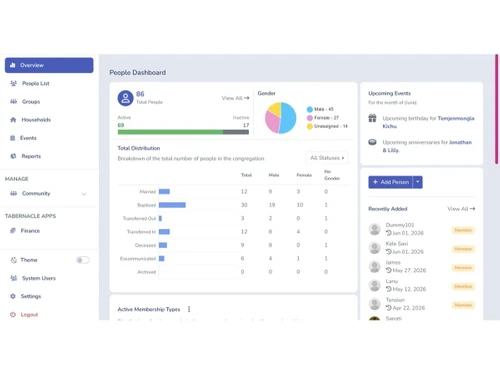
Task: Click the birthday gift icon
Action: click(372, 118)
